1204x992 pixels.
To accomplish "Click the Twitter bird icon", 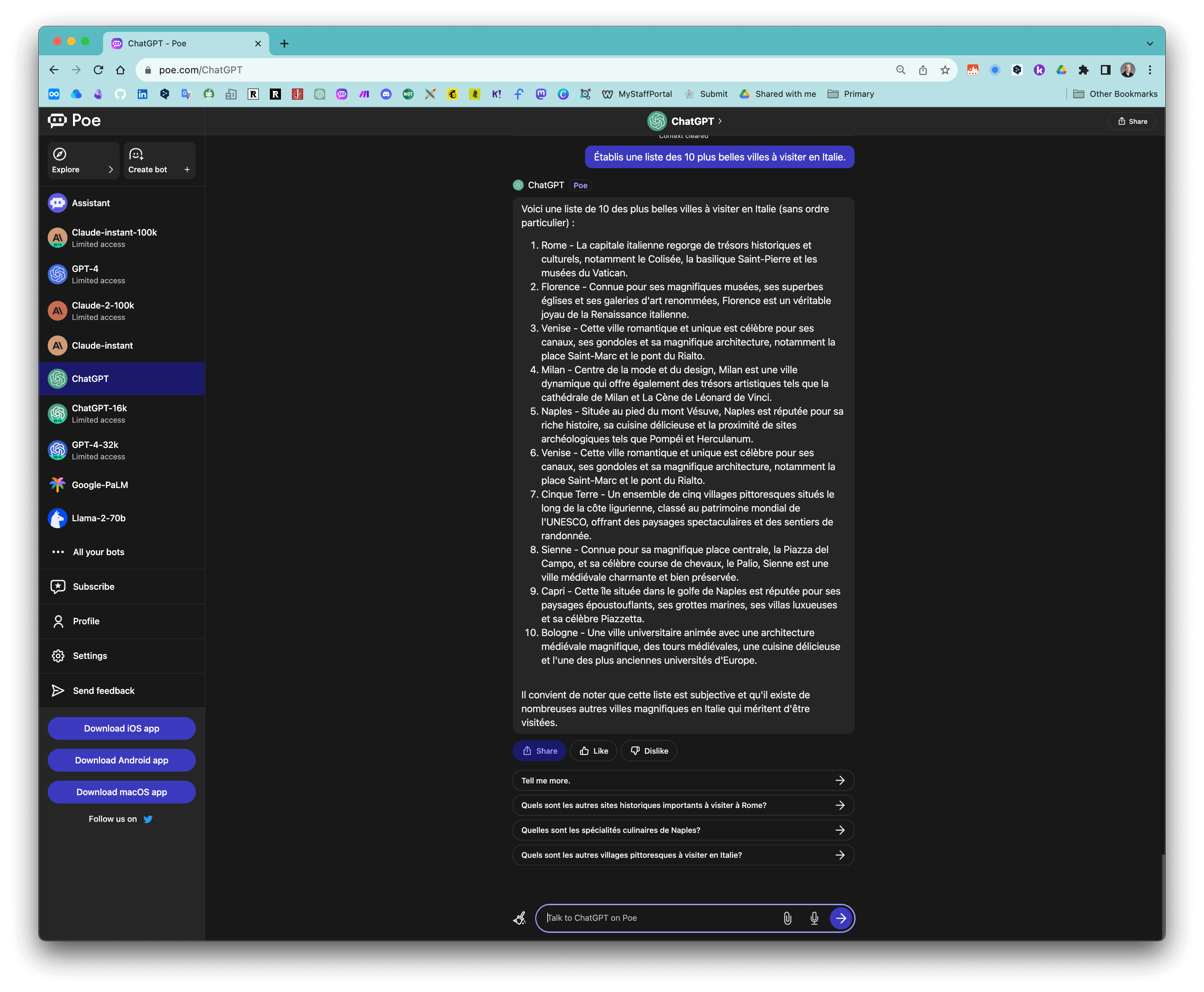I will click(x=148, y=819).
